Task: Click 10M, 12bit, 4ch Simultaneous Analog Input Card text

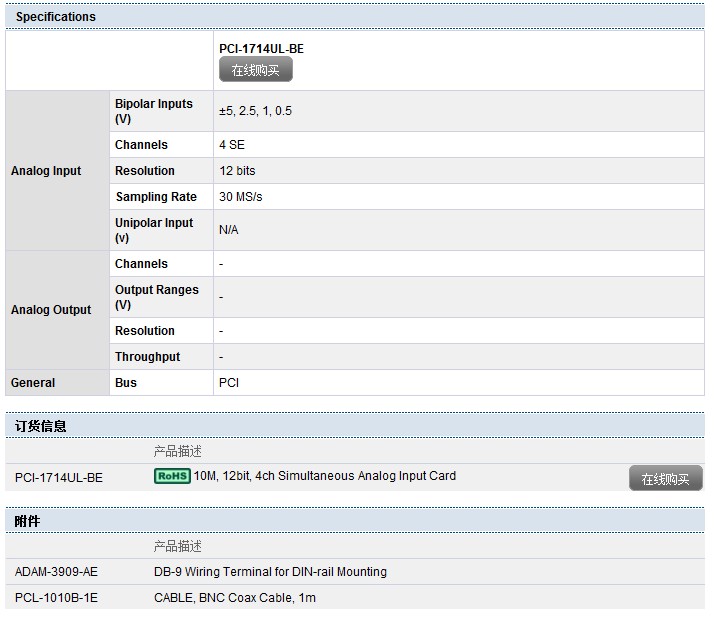Action: click(325, 476)
